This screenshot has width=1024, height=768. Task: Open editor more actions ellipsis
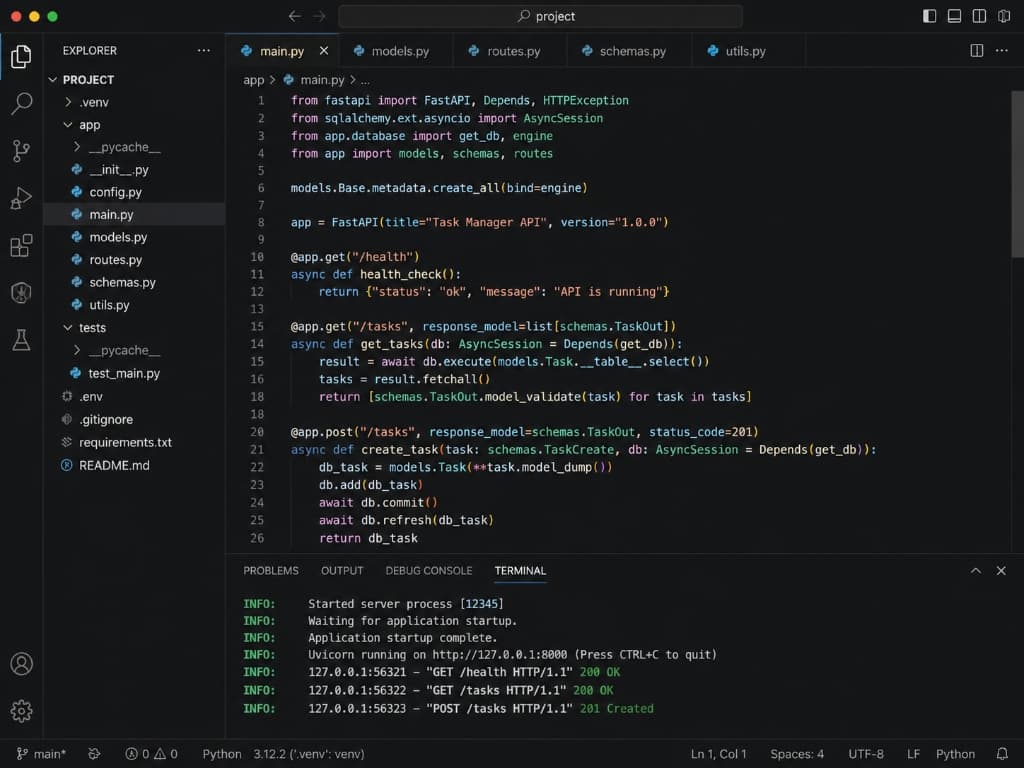[x=1001, y=50]
